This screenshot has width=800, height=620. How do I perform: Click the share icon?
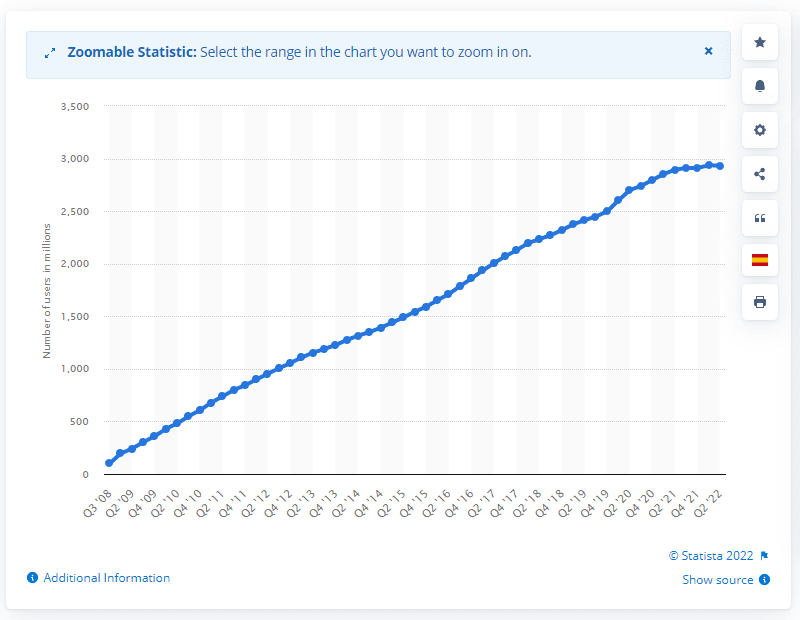(760, 173)
